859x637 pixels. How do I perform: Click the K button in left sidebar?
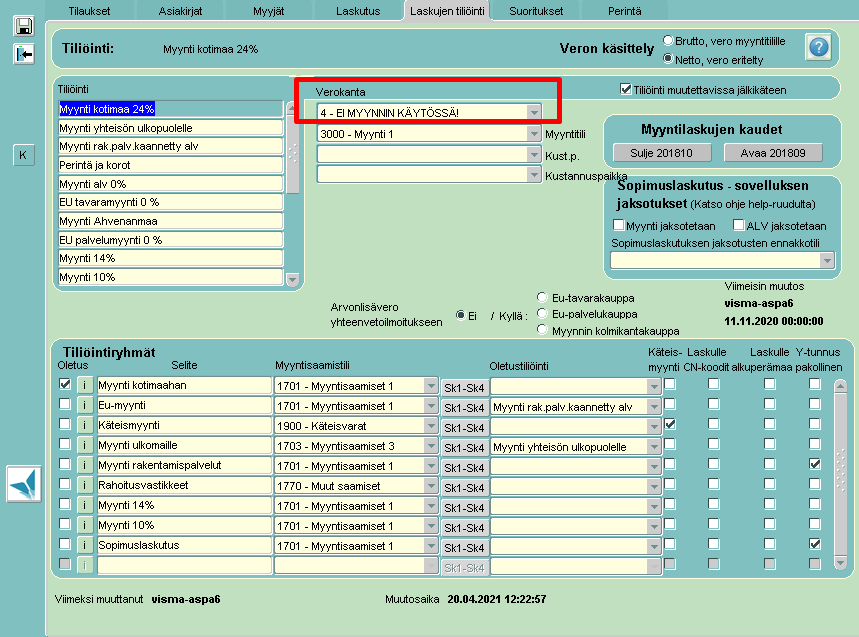pyautogui.click(x=23, y=155)
